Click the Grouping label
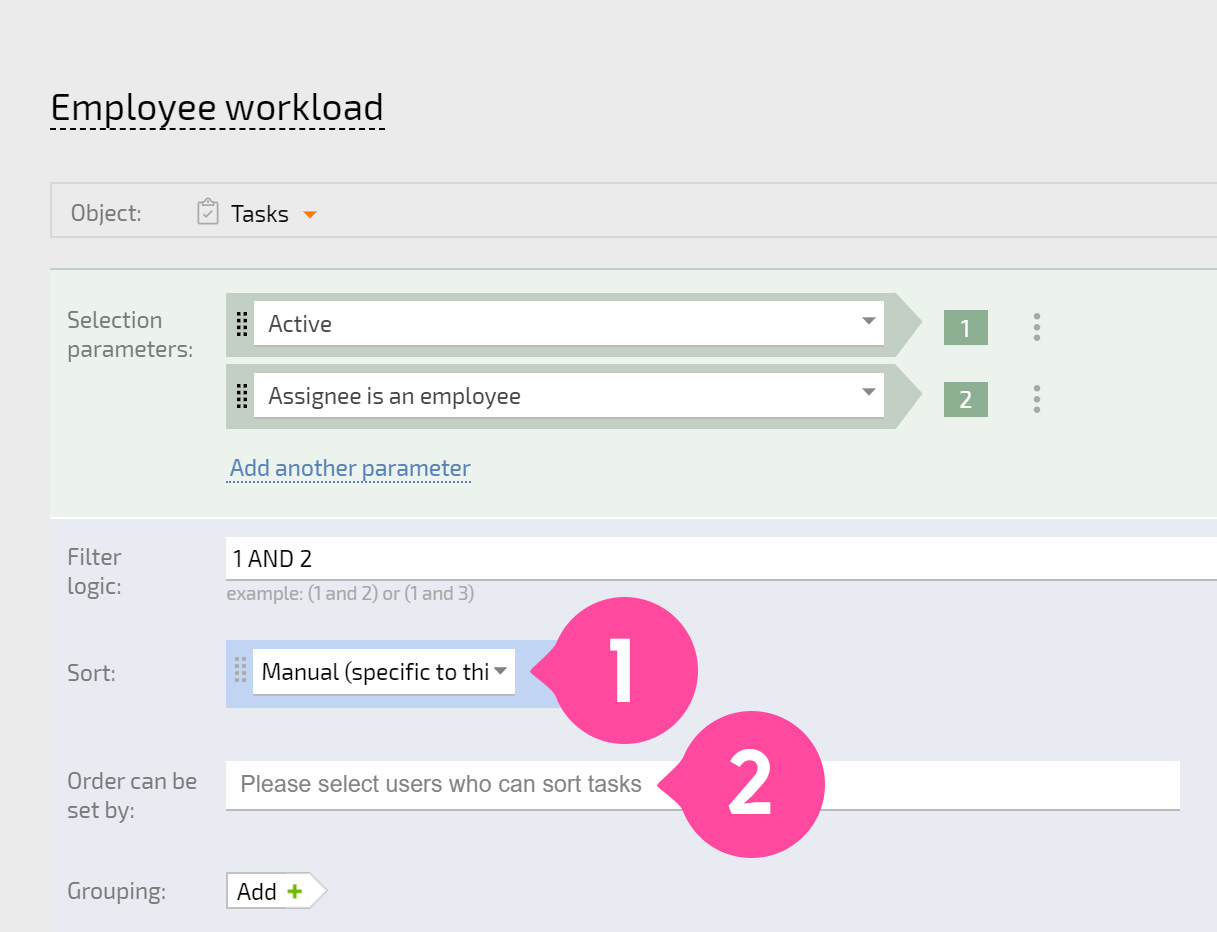The width and height of the screenshot is (1217, 932). coord(117,891)
